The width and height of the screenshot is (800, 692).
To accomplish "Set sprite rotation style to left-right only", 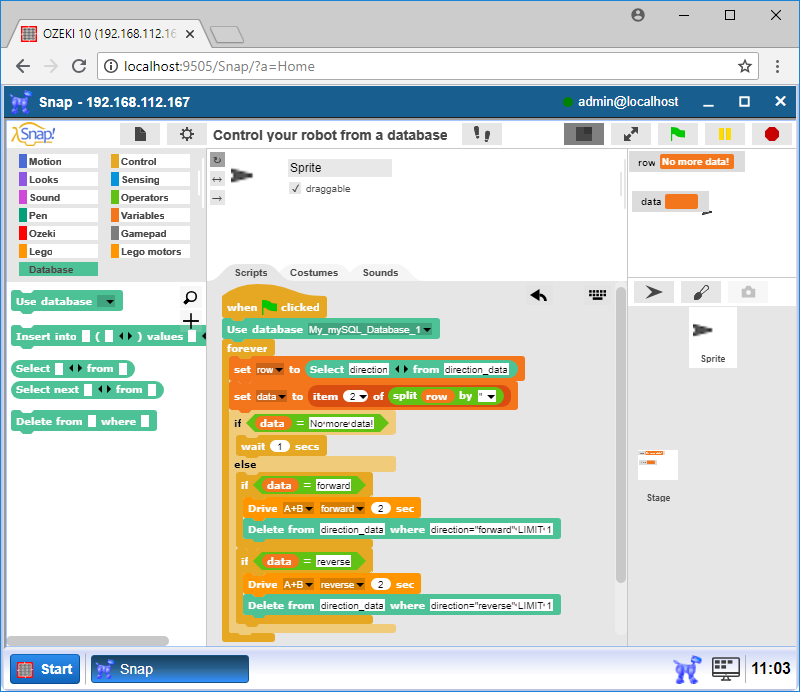I will click(x=217, y=179).
